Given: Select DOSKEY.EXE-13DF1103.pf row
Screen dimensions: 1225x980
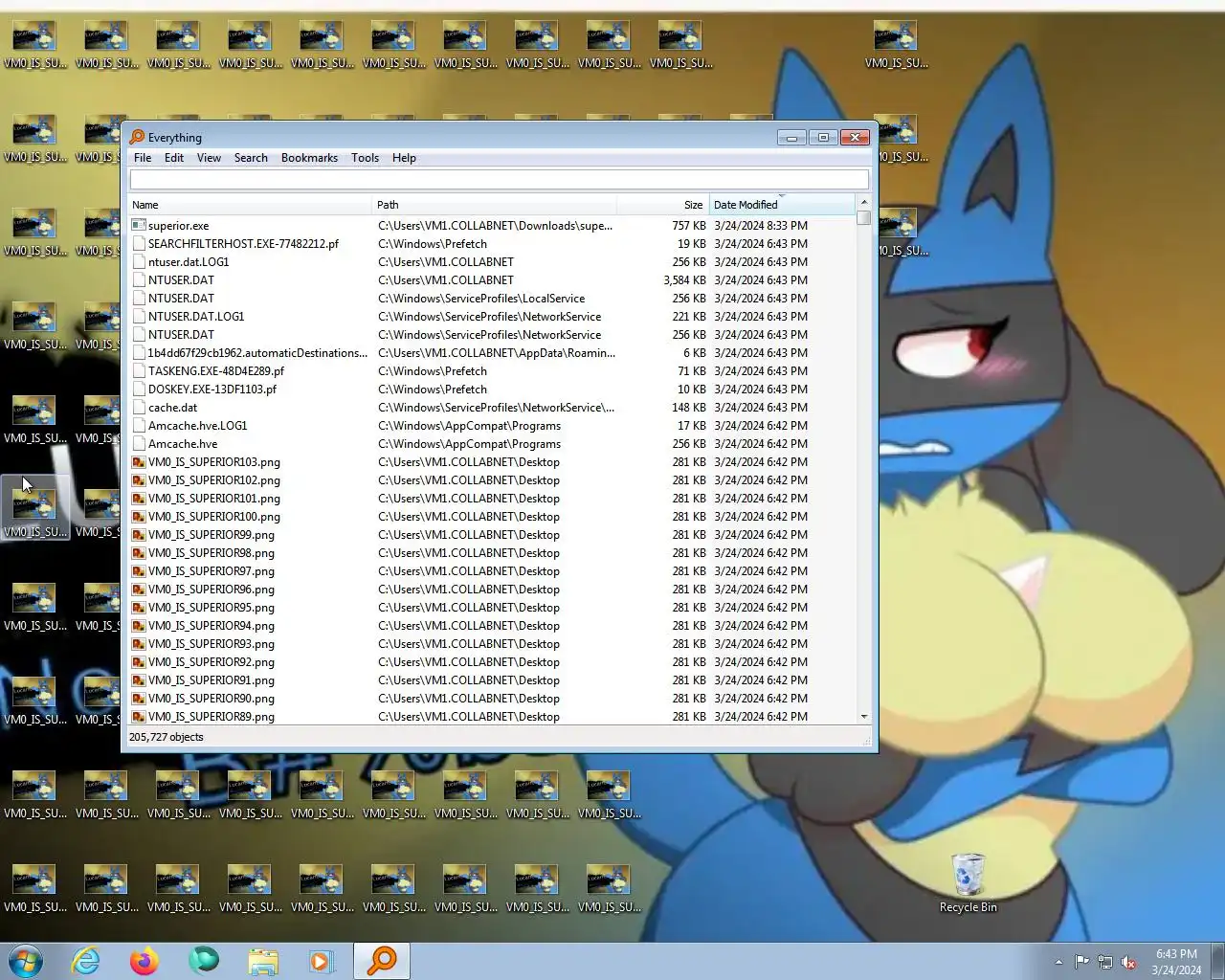Looking at the screenshot, I should tap(493, 389).
